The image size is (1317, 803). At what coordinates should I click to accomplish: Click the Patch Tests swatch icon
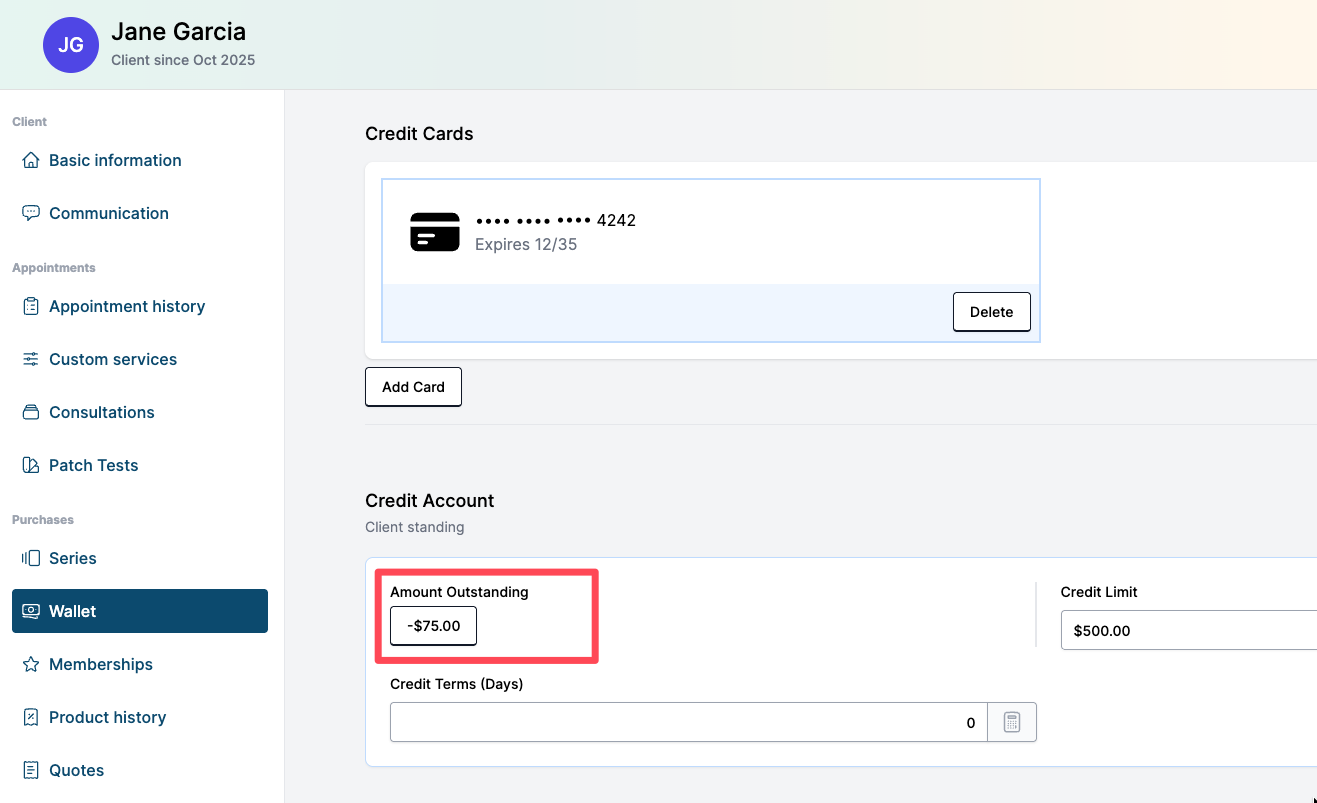(x=31, y=465)
